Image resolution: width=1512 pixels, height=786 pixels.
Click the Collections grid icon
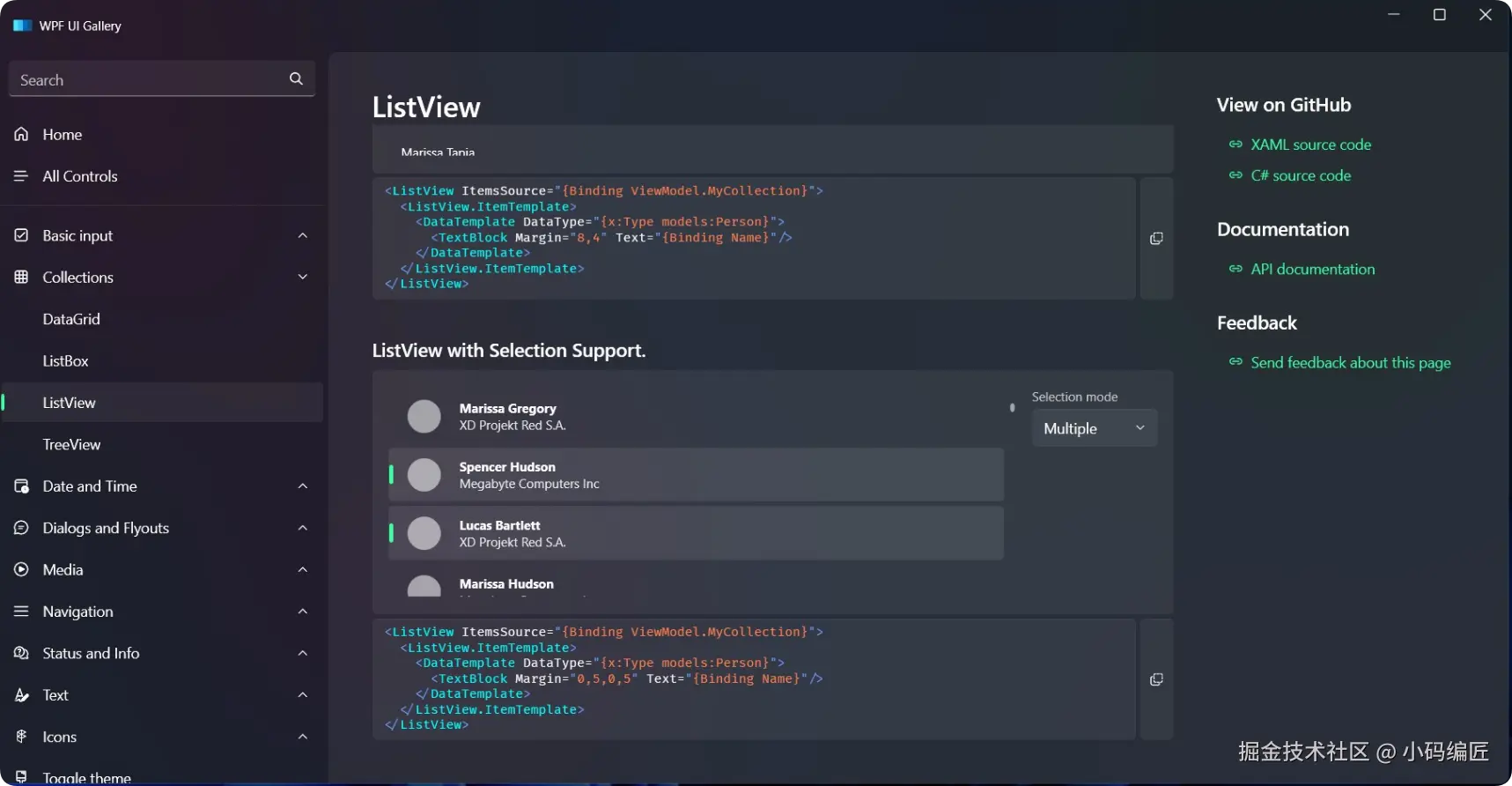tap(21, 277)
